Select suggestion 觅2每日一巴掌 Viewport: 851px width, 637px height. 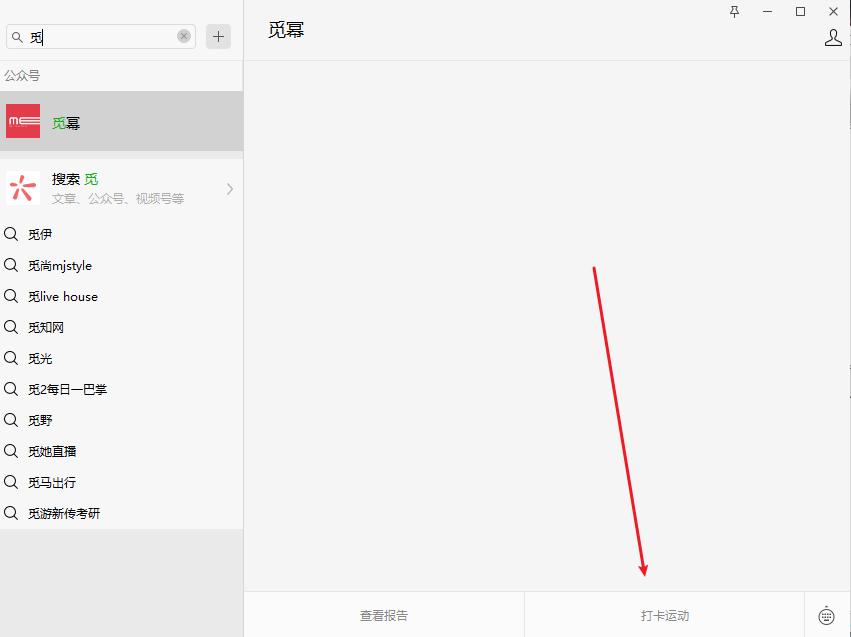(x=122, y=389)
